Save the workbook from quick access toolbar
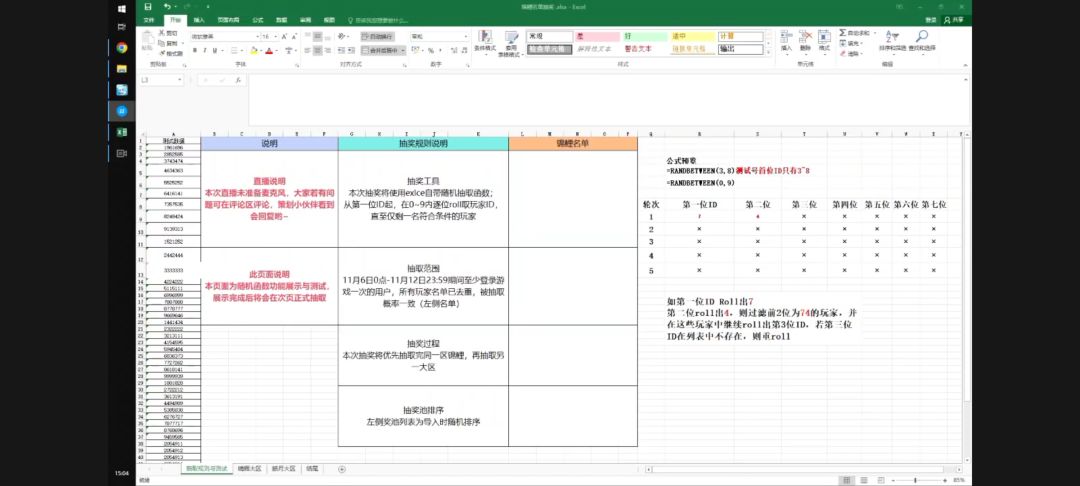Image resolution: width=1080 pixels, height=486 pixels. click(148, 6)
